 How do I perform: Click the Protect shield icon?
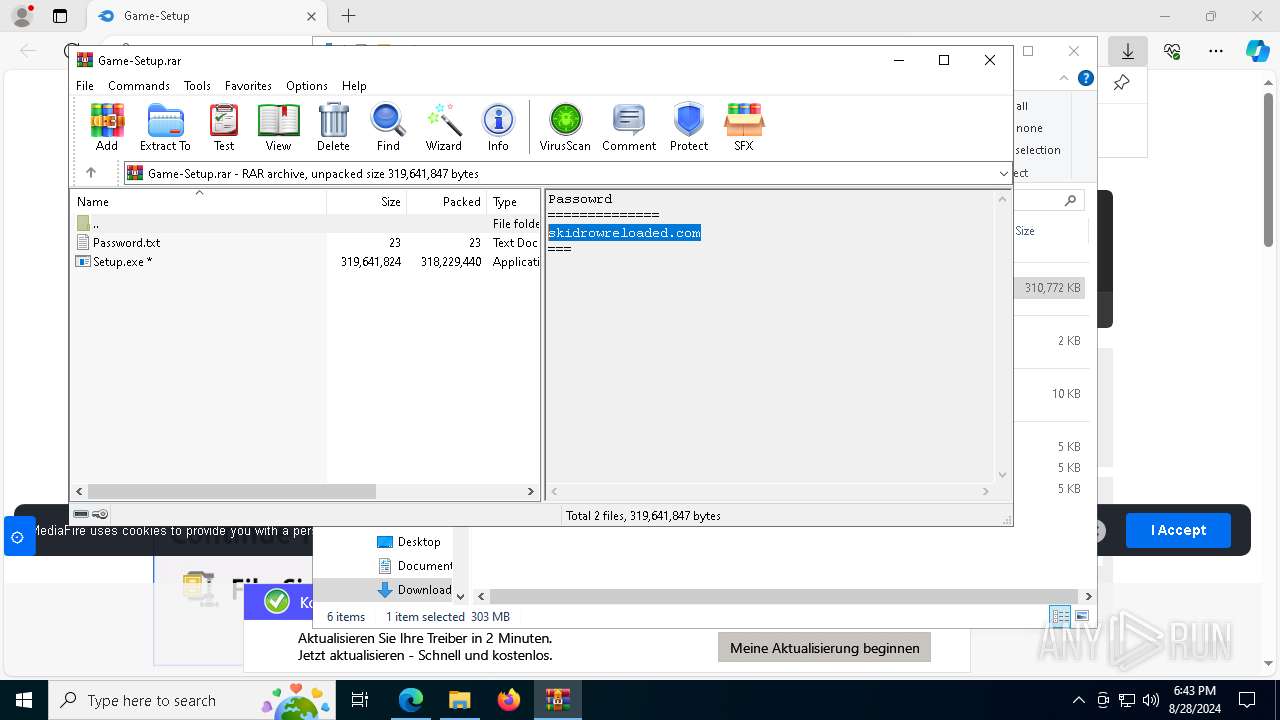pyautogui.click(x=689, y=127)
